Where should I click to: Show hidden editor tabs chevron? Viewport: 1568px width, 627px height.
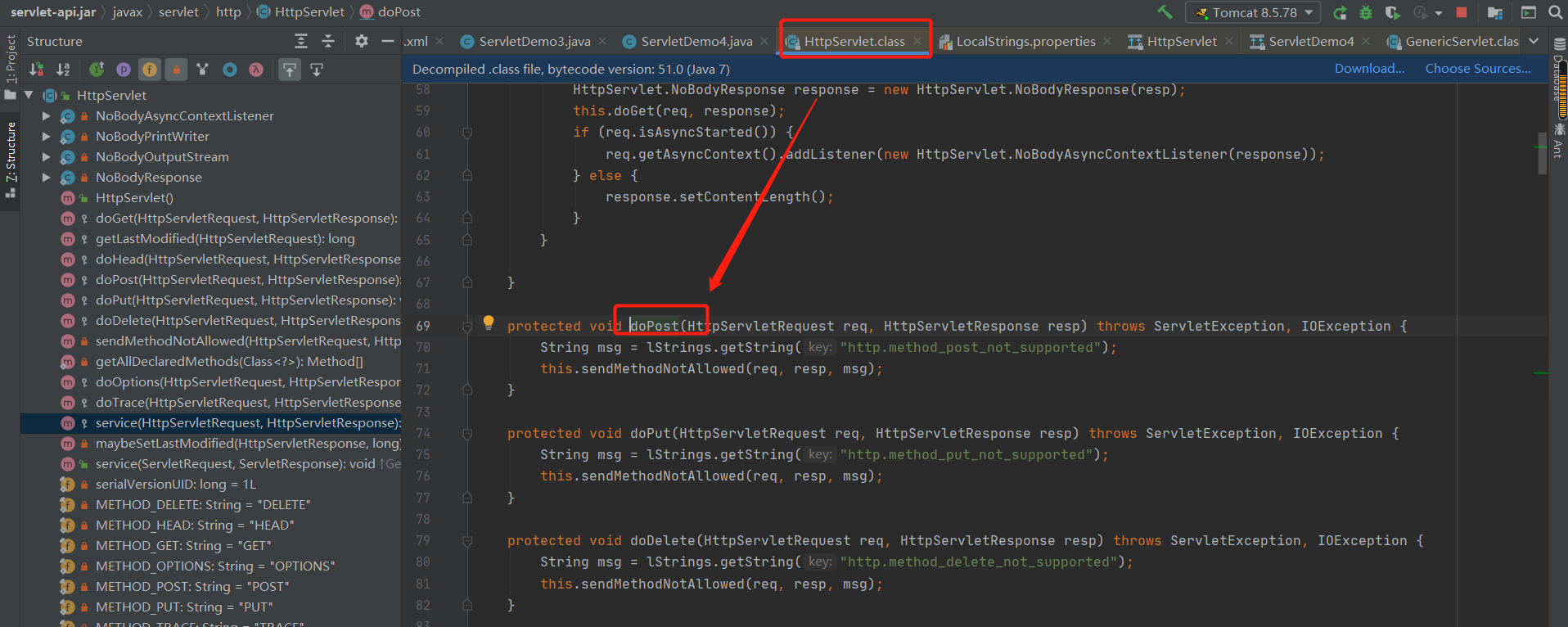[1534, 41]
